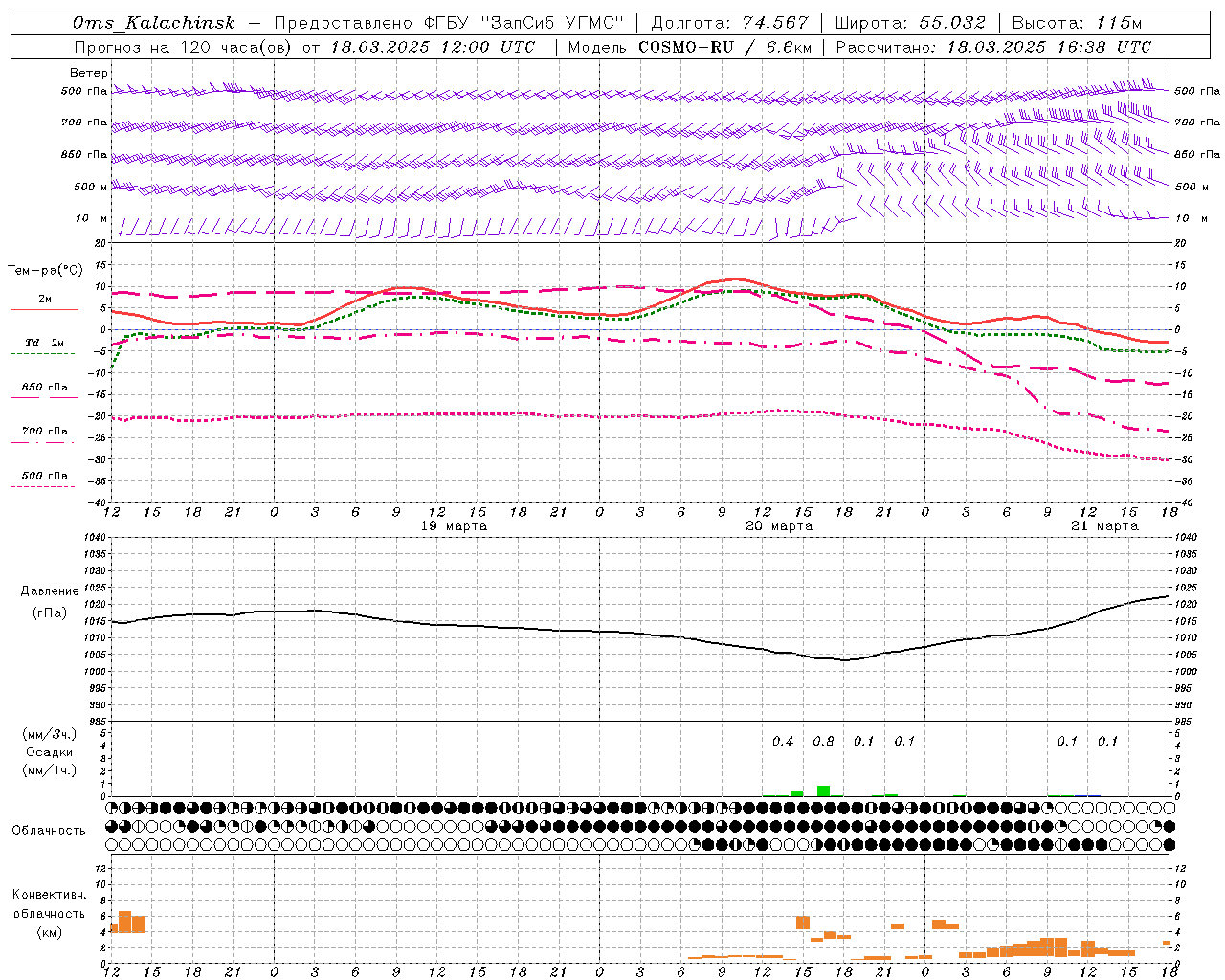The width and height of the screenshot is (1225, 980).
Task: Click the (мм/3ч.) precipitation unit label
Action: click(x=50, y=735)
